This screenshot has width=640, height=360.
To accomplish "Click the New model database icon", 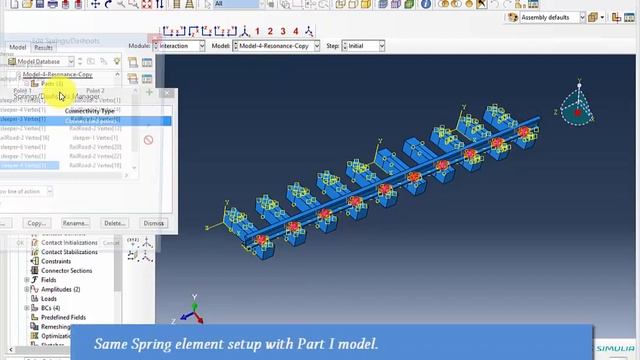I will tap(14, 4).
